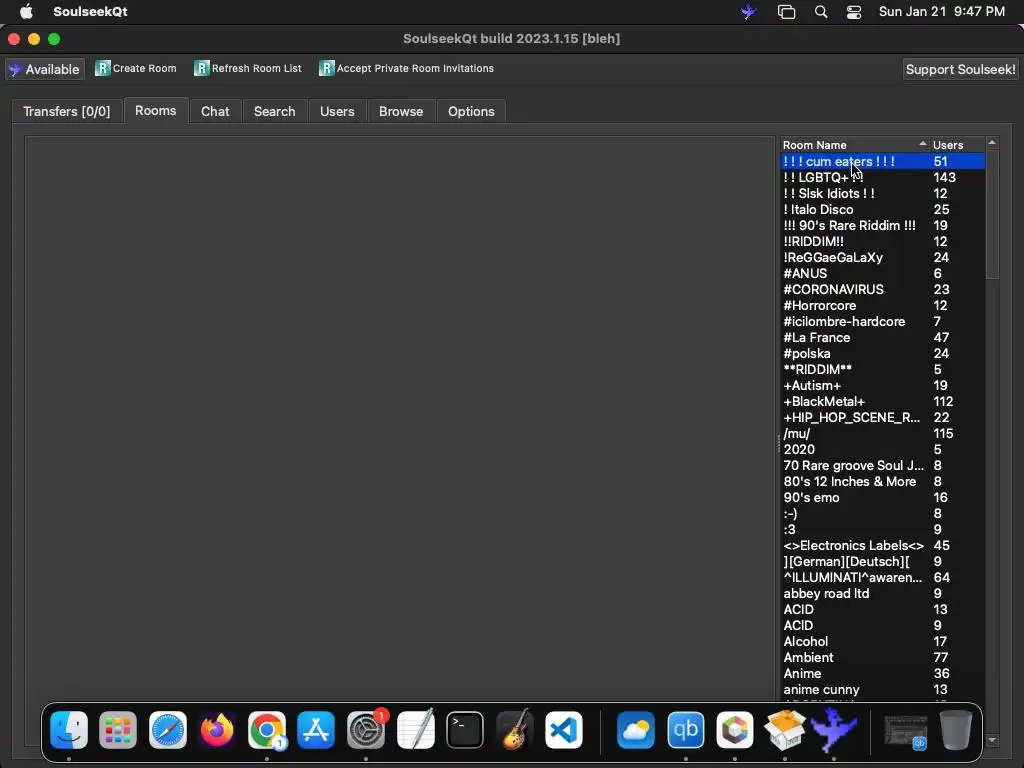Open the open-box package app in dock
The width and height of the screenshot is (1024, 768).
click(x=784, y=729)
